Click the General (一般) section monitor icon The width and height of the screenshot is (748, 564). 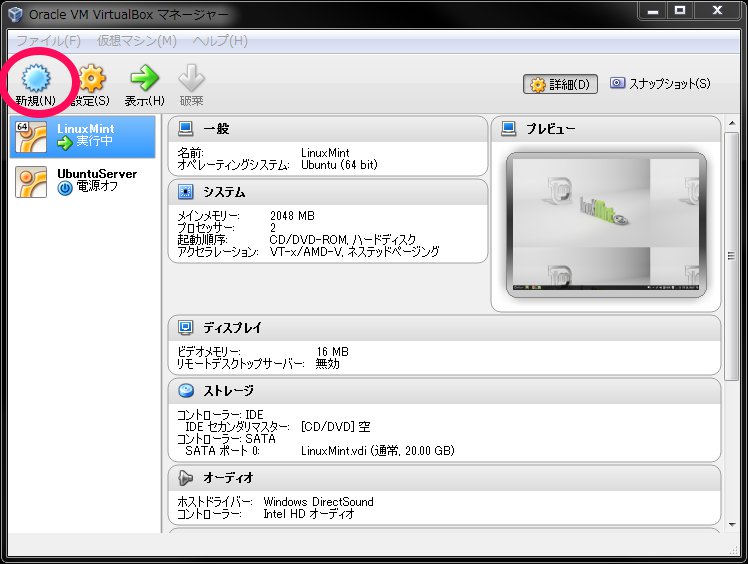(x=185, y=128)
